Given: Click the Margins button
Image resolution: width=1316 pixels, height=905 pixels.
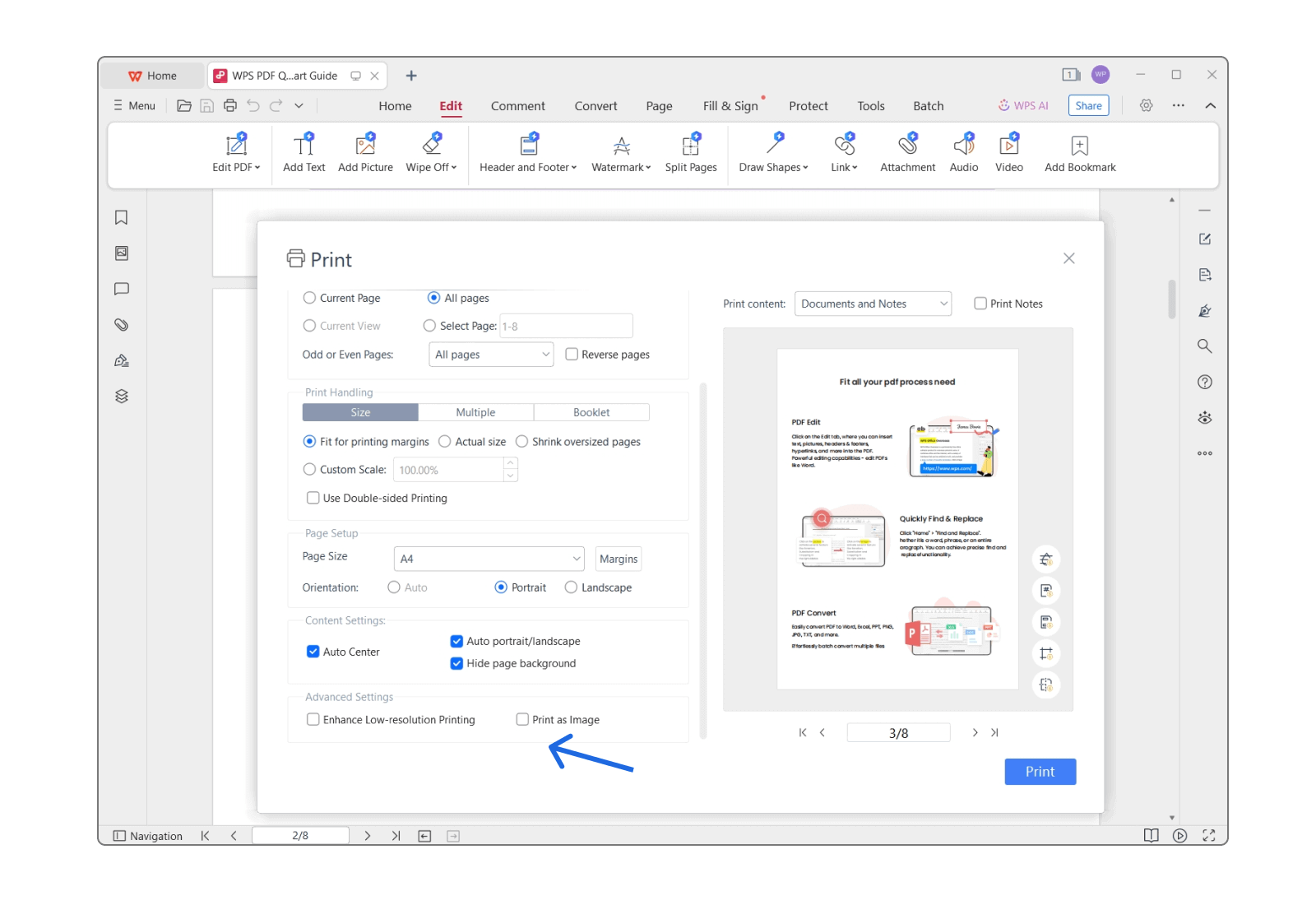Looking at the screenshot, I should [x=618, y=559].
